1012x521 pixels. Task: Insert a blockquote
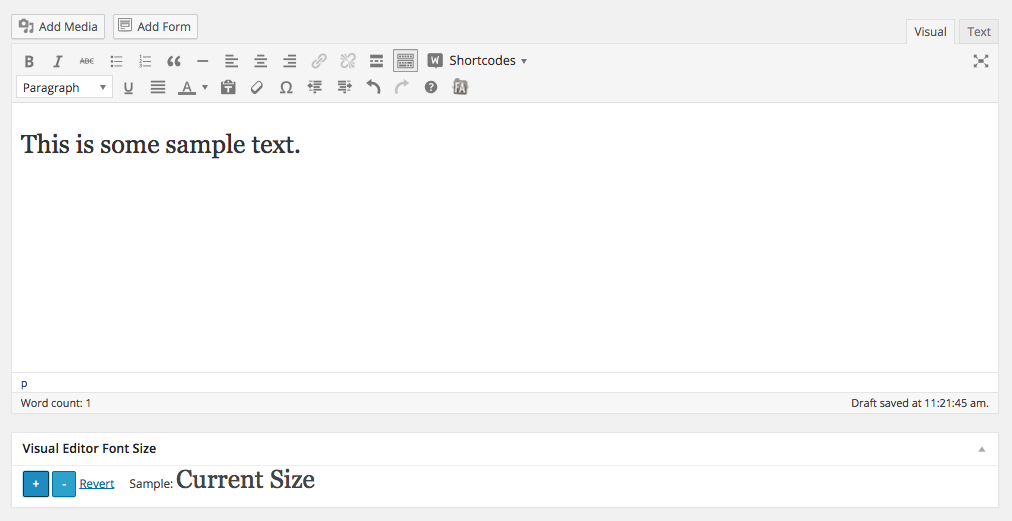(x=174, y=61)
